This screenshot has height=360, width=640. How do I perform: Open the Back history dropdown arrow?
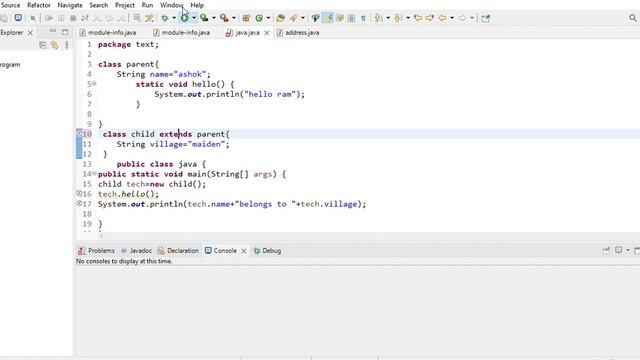(452, 18)
